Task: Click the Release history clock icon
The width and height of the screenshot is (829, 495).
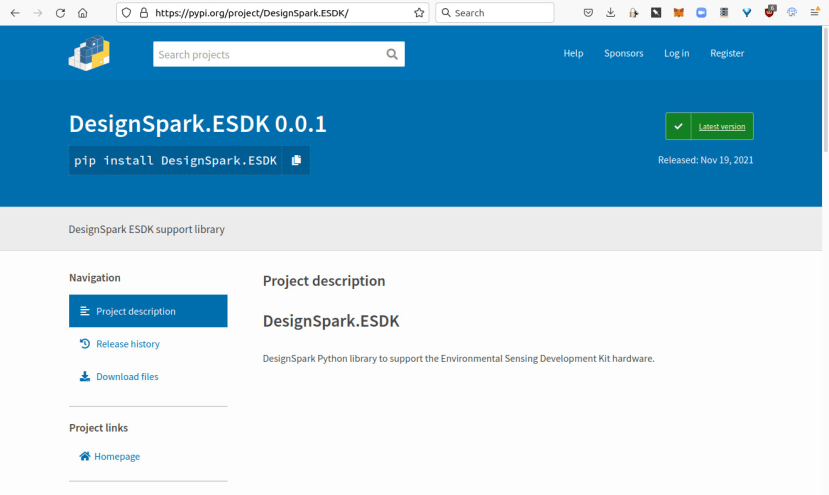Action: [x=85, y=344]
